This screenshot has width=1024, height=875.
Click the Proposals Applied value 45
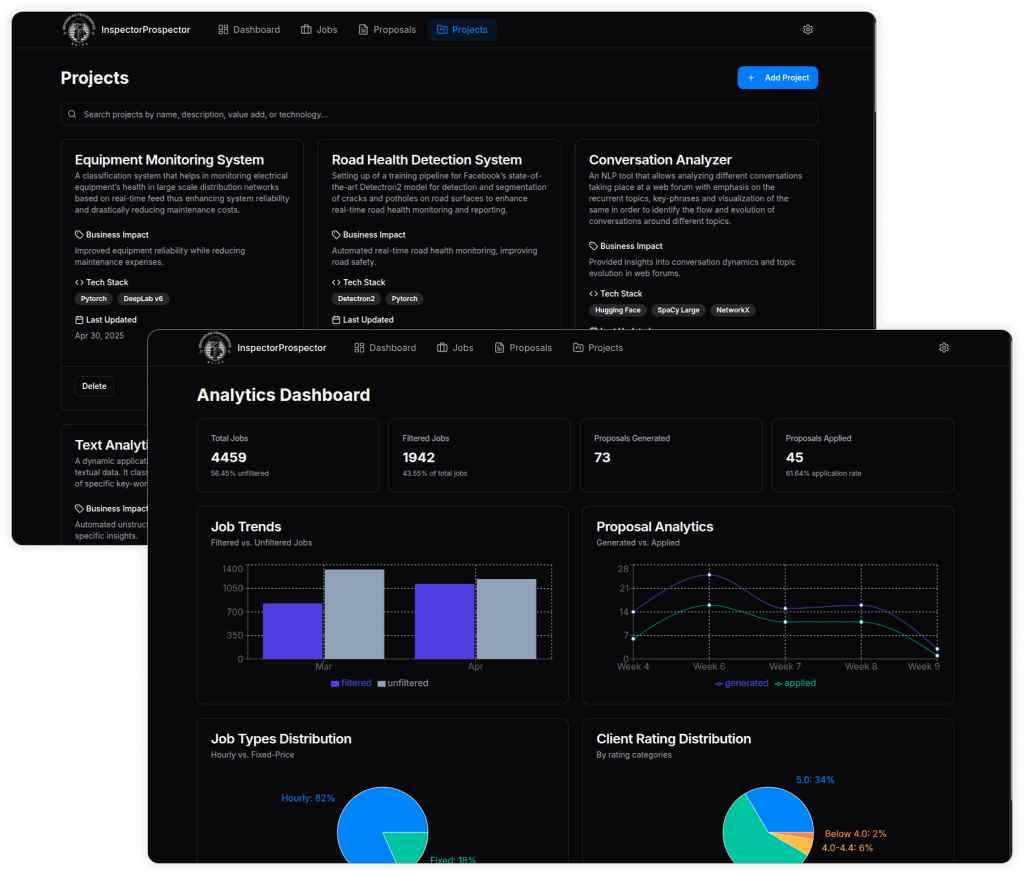click(x=794, y=458)
